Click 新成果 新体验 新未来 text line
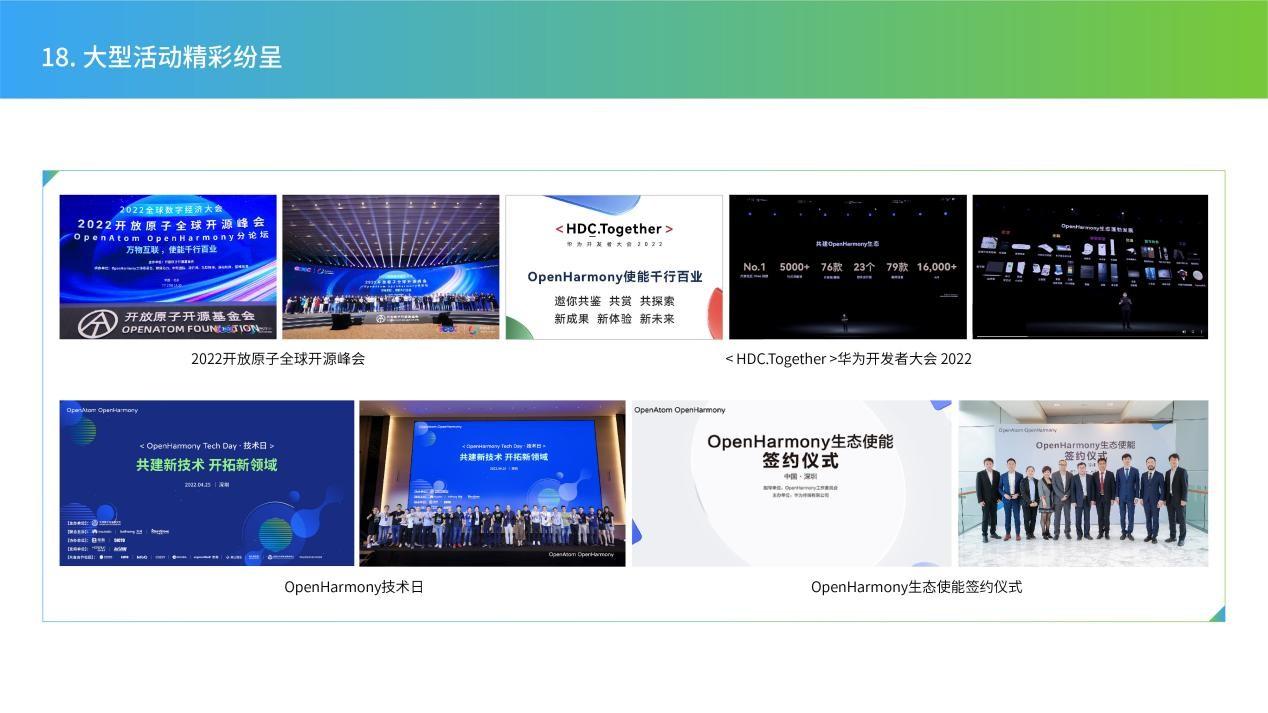This screenshot has height=713, width=1268. point(614,319)
